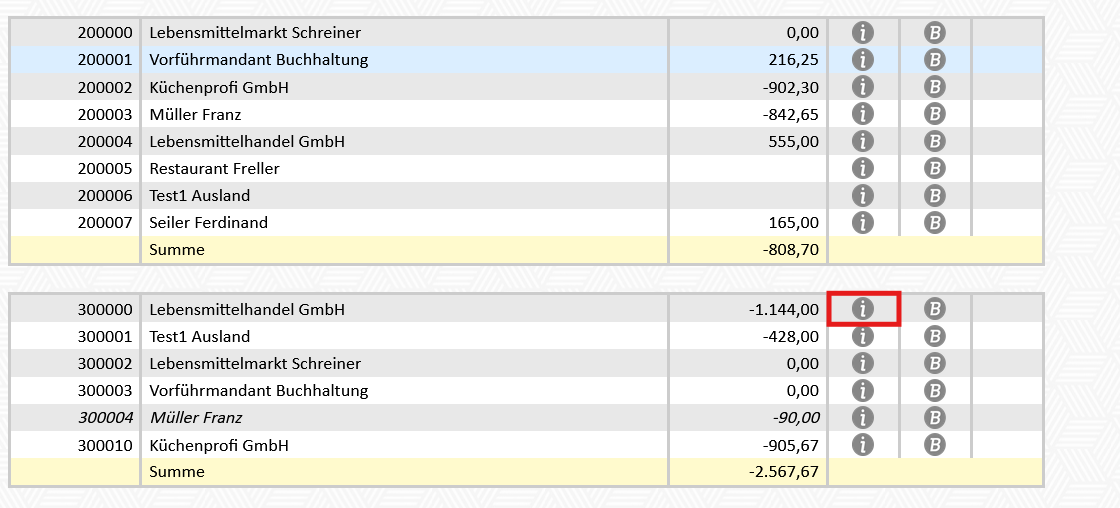Show info for Vorführmandant Buchhaltung 300003
1120x508 pixels.
[862, 390]
